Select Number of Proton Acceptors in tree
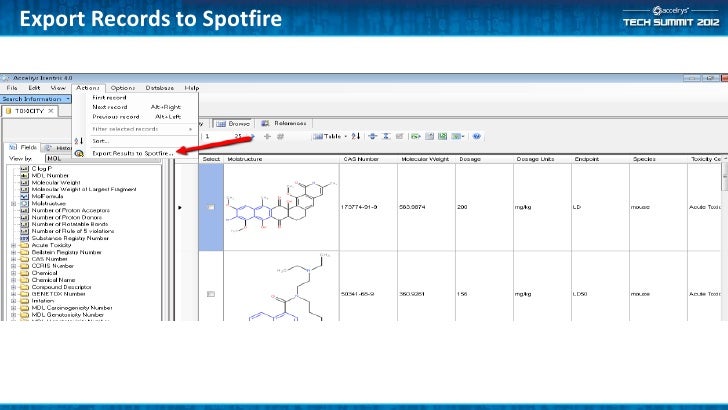The image size is (728, 410). [71, 210]
